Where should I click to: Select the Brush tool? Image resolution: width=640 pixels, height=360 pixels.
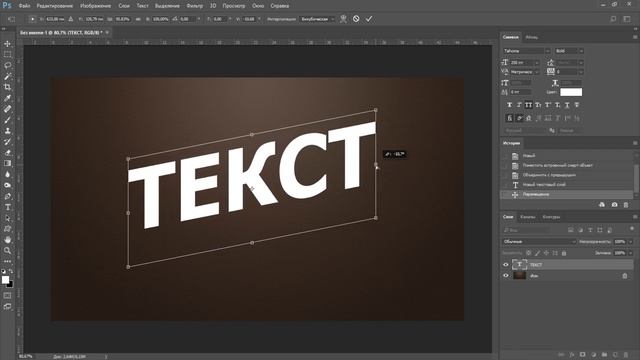[x=7, y=120]
